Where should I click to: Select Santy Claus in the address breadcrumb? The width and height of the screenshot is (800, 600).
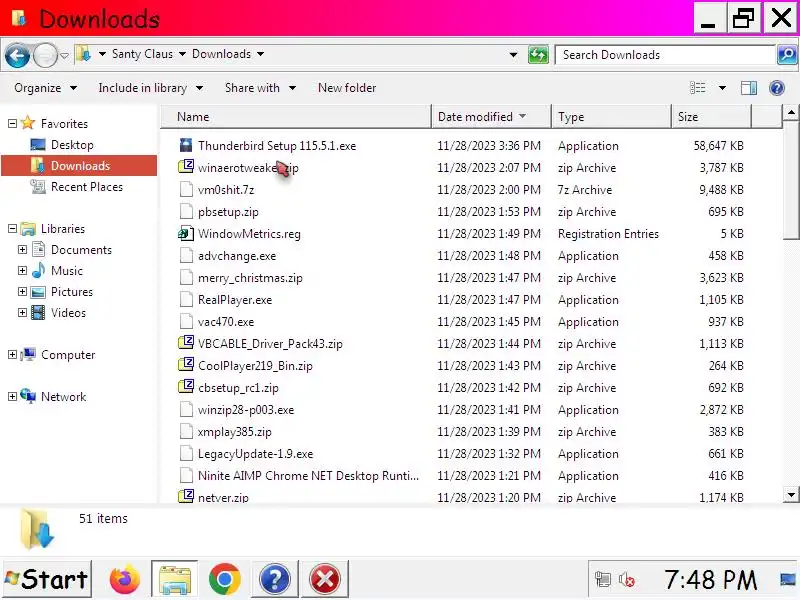(142, 54)
